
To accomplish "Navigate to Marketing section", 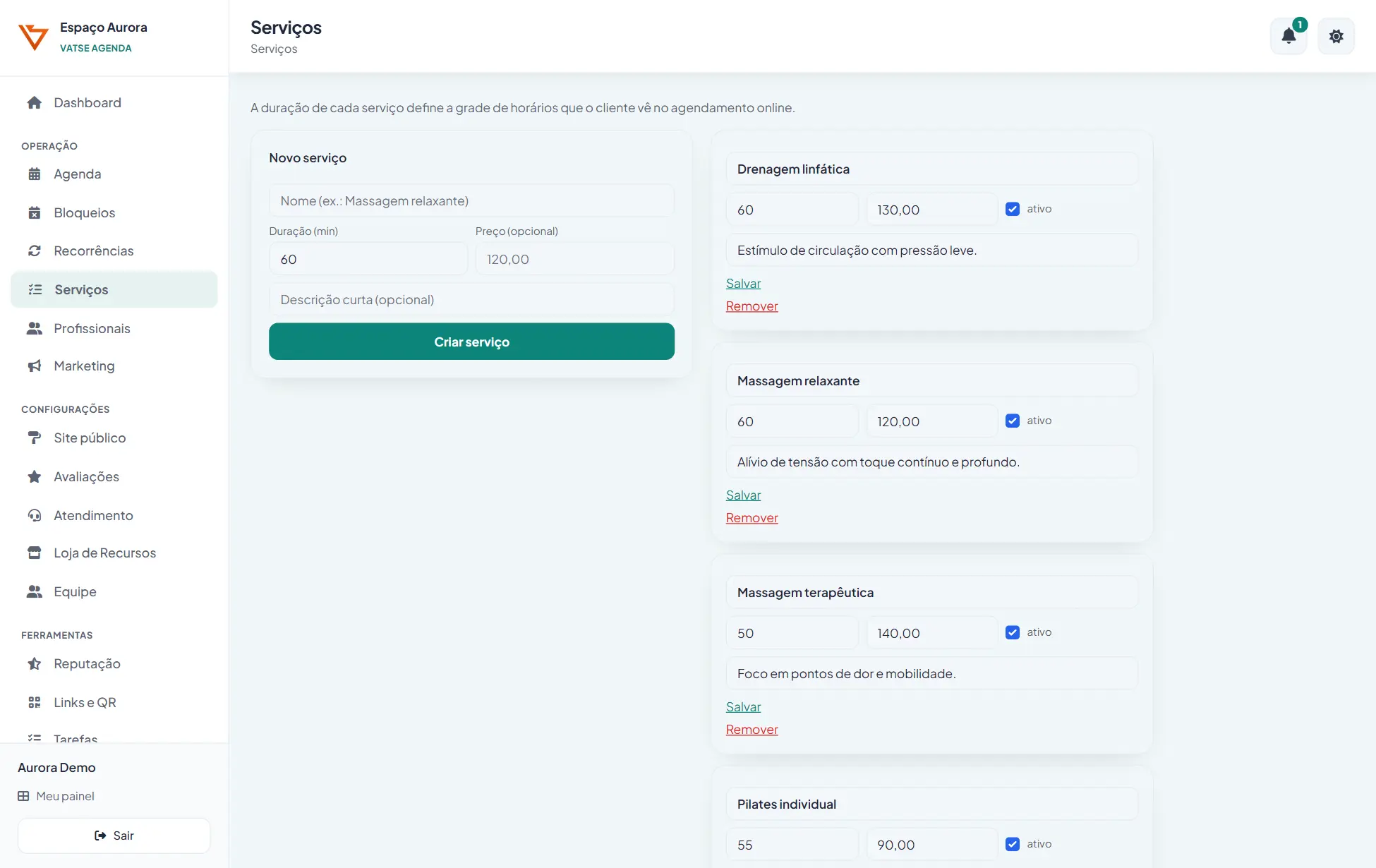I will click(x=114, y=366).
